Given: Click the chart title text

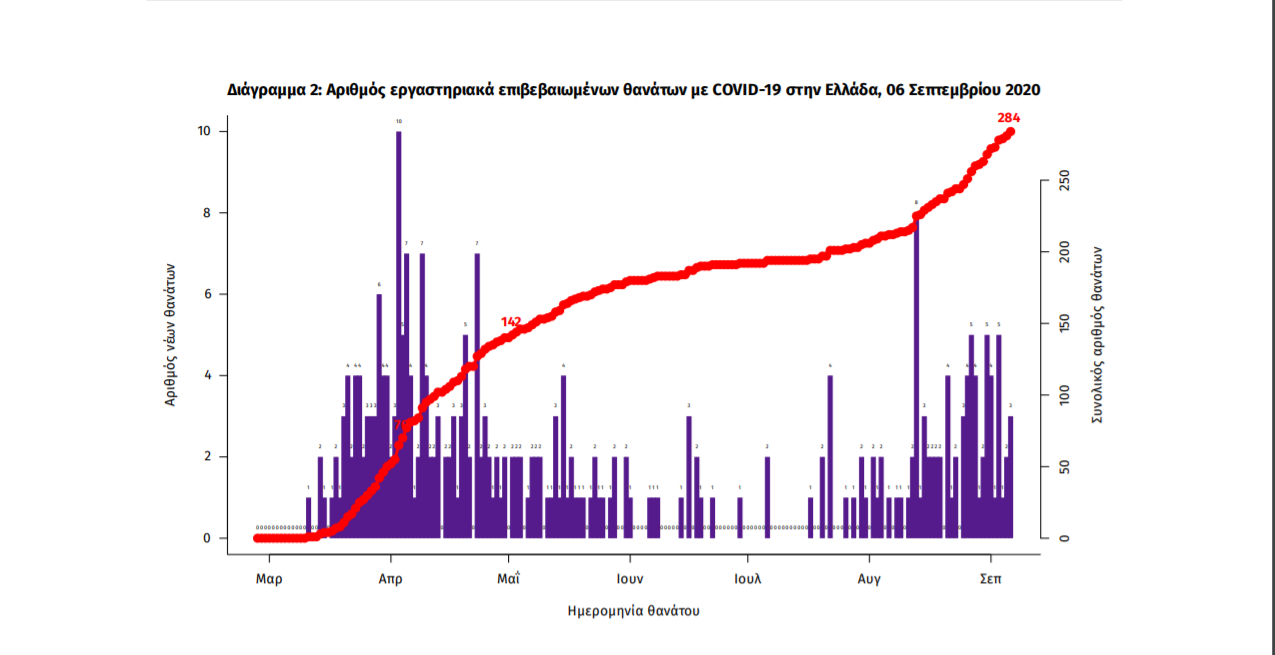Looking at the screenshot, I should tap(634, 90).
